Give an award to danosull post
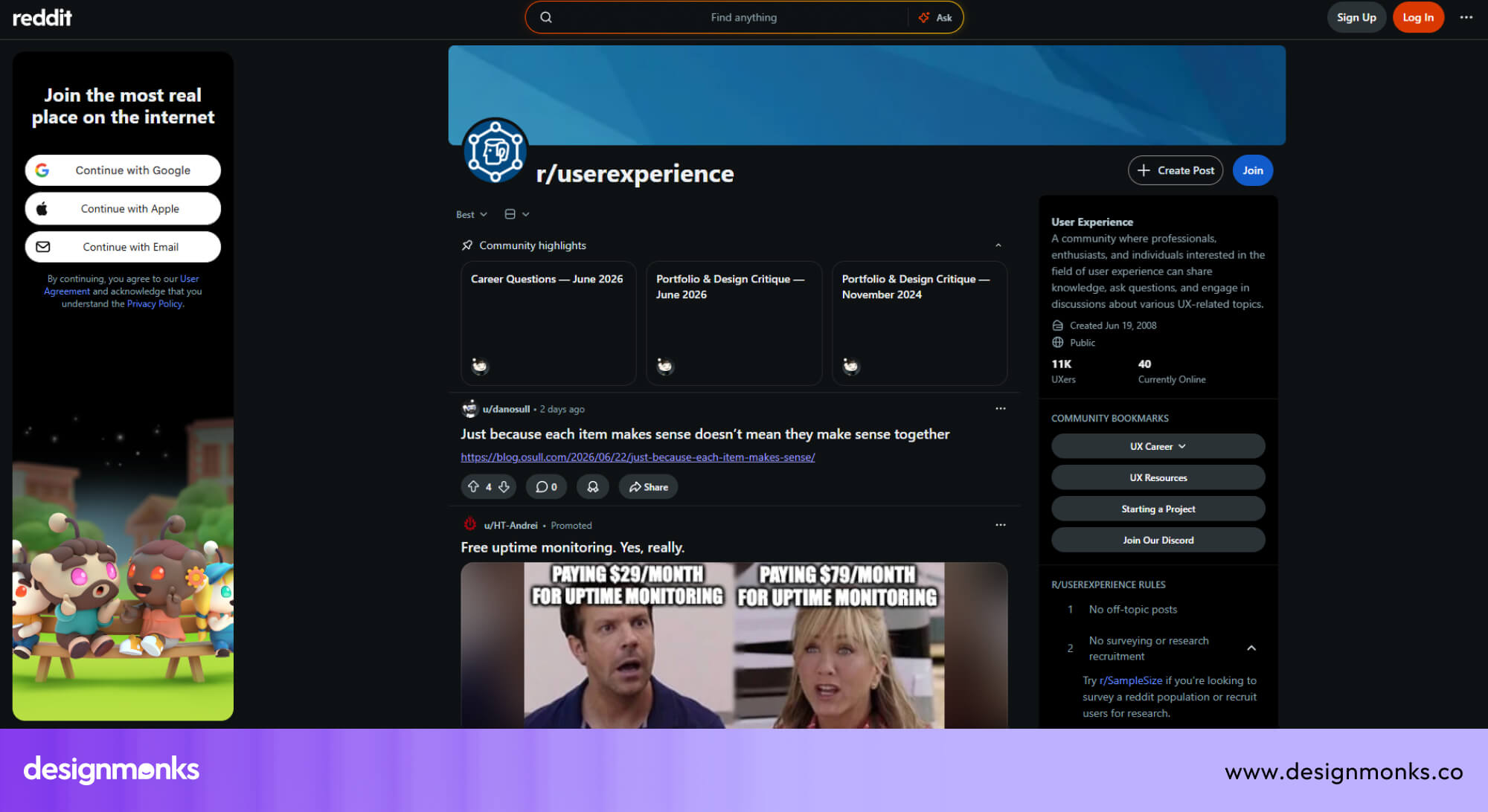The width and height of the screenshot is (1488, 812). [592, 486]
